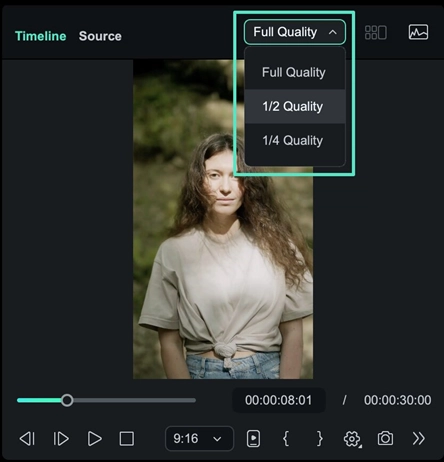
Task: Click the playback progress slider handle
Action: (67, 400)
